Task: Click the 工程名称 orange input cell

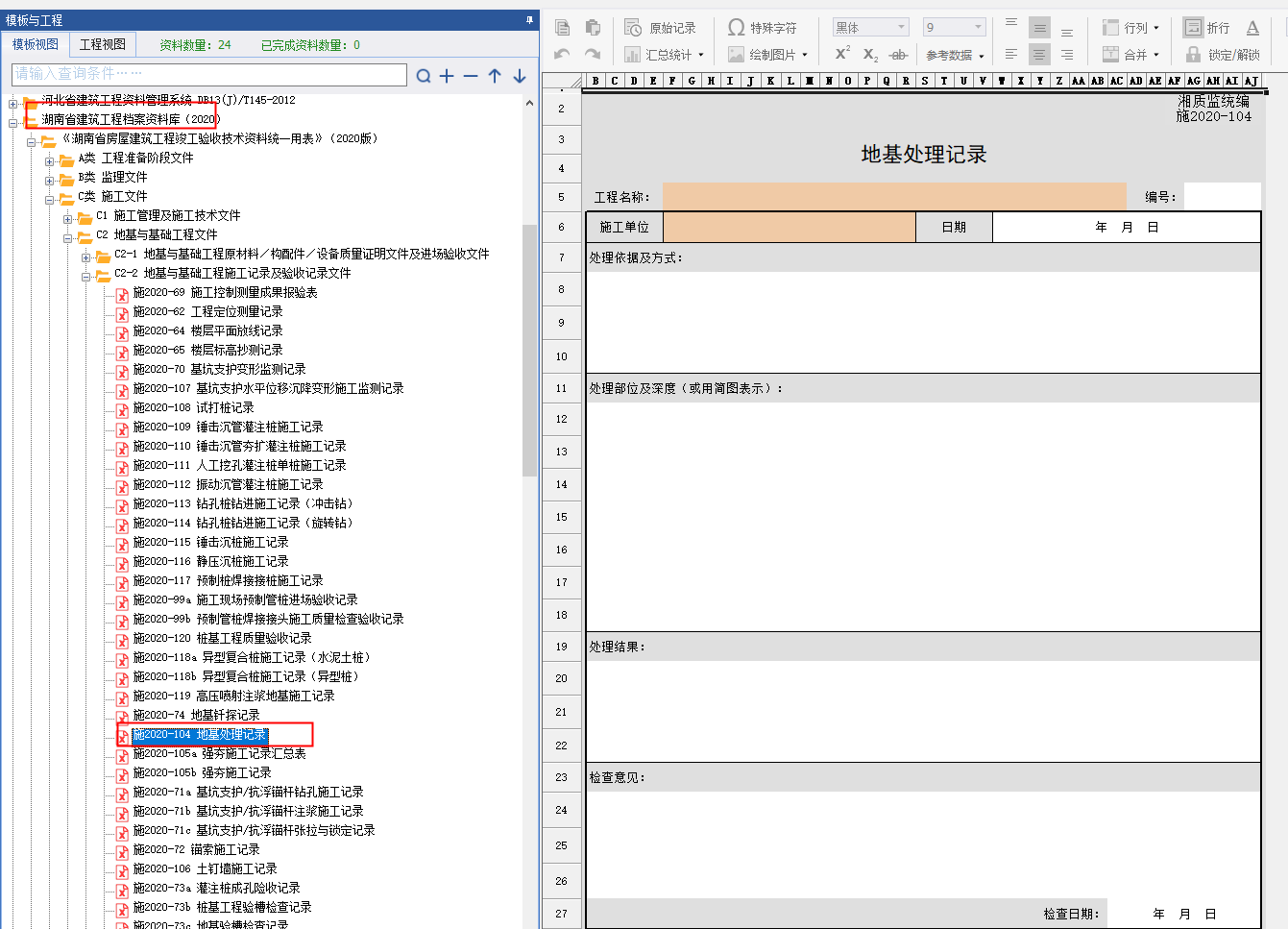Action: (x=894, y=196)
